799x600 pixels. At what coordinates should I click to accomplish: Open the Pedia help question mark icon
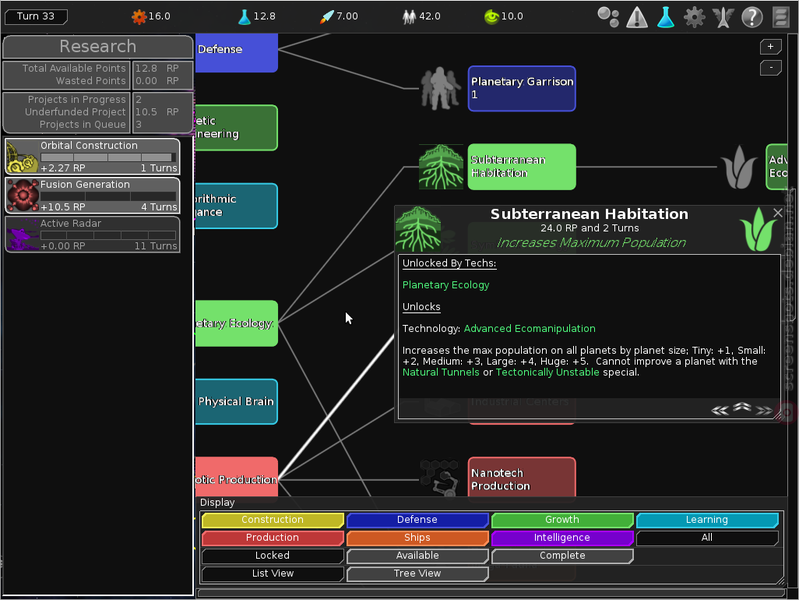(x=752, y=17)
